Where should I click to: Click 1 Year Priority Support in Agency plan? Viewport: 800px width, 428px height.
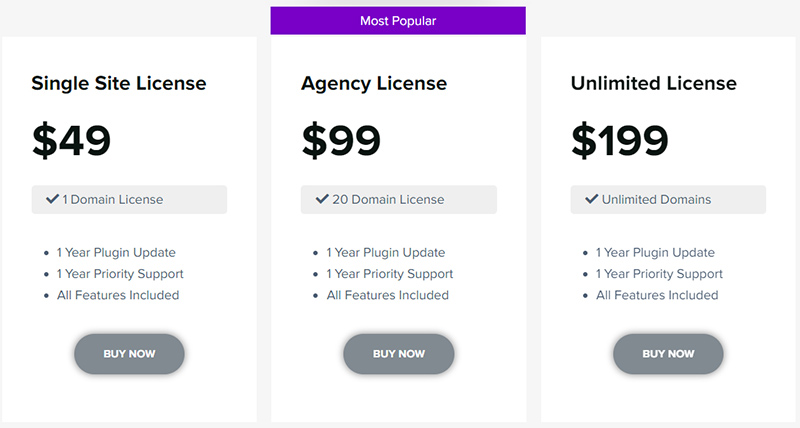(x=390, y=274)
